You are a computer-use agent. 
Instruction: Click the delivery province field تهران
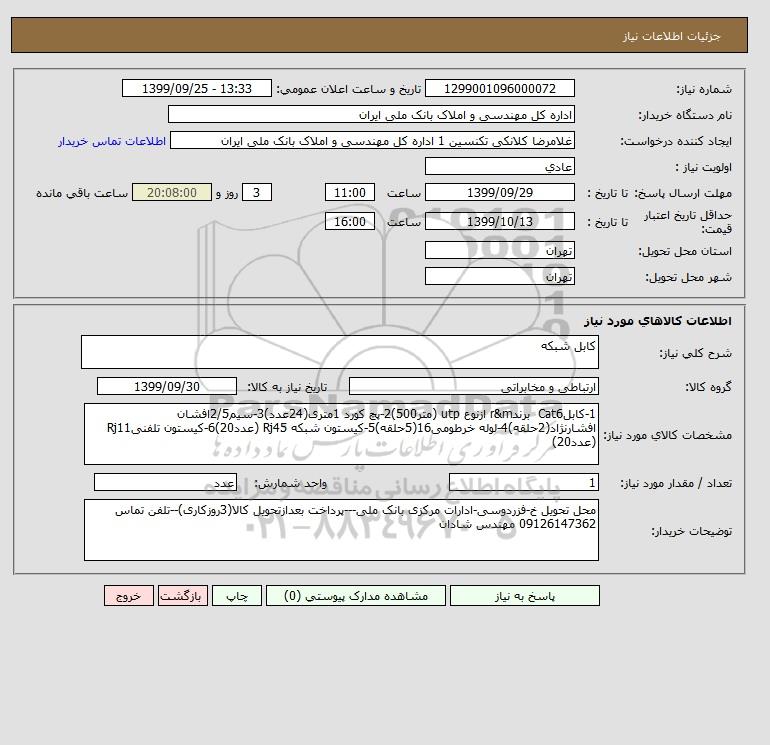coord(499,250)
